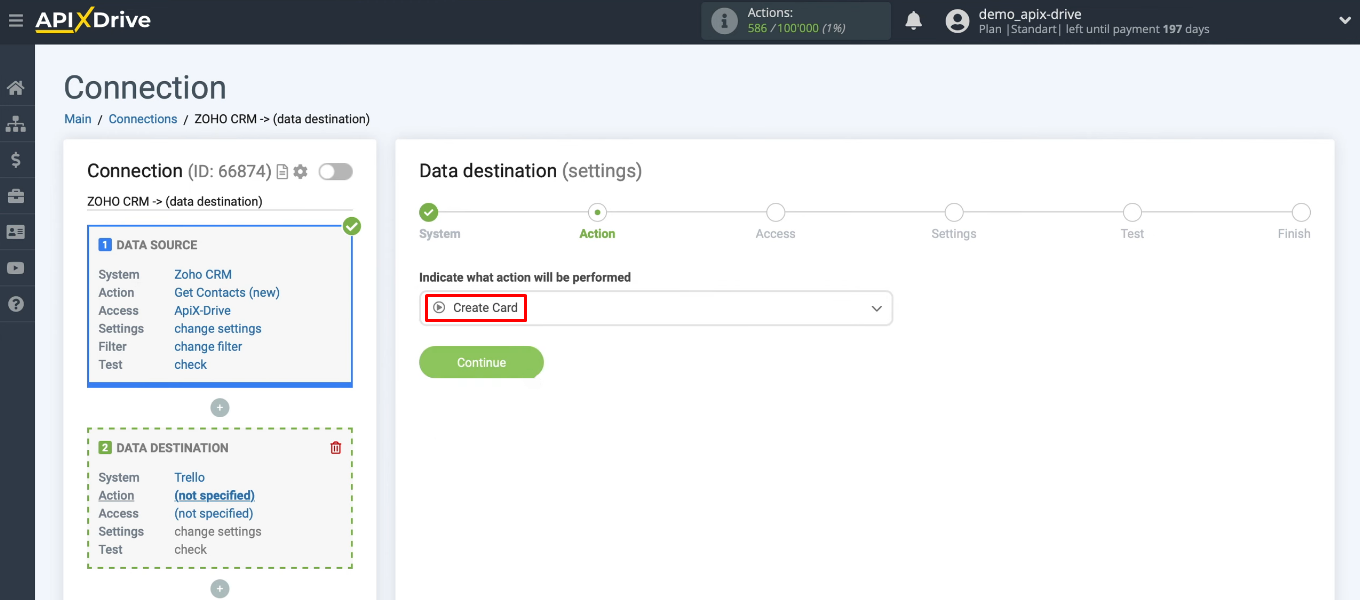Open the video tutorials icon in sidebar

[x=16, y=268]
